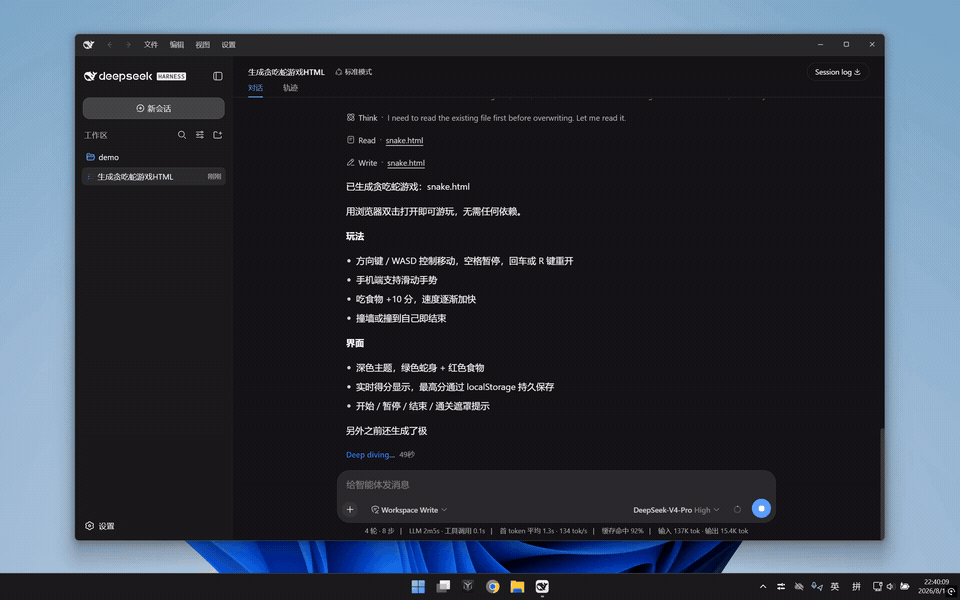The width and height of the screenshot is (960, 600).
Task: Open the 设置 menu in the title bar
Action: pyautogui.click(x=228, y=45)
